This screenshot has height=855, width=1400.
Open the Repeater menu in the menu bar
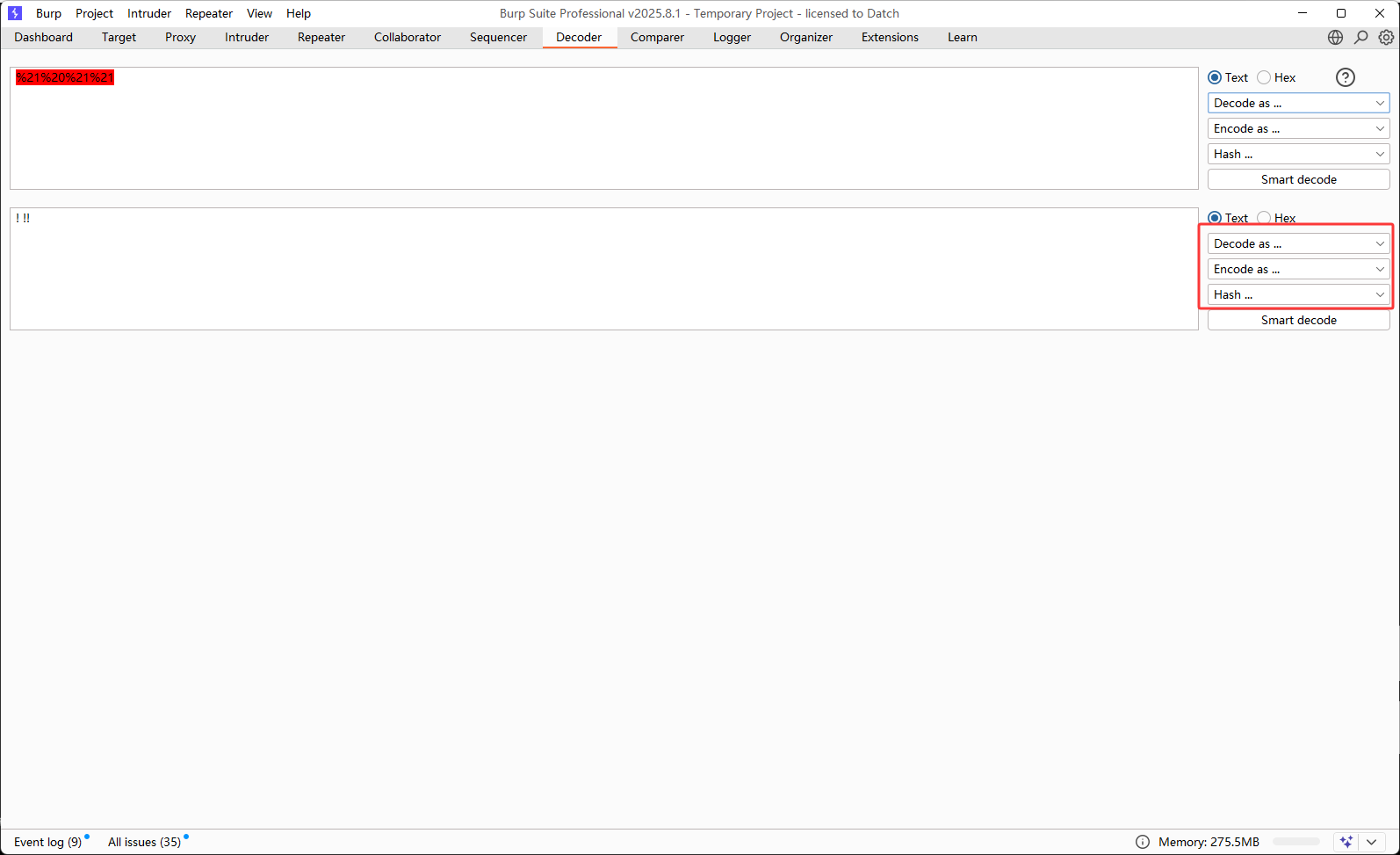(209, 13)
